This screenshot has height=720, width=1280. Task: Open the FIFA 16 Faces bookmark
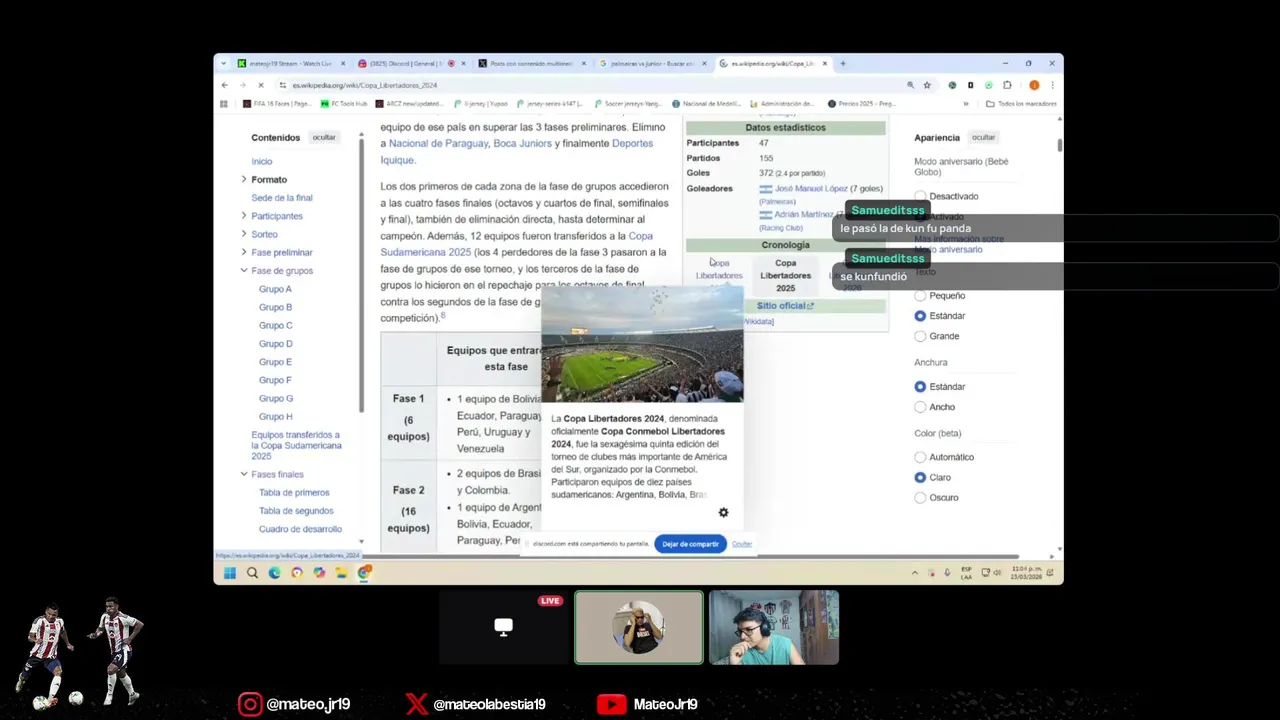(x=277, y=103)
